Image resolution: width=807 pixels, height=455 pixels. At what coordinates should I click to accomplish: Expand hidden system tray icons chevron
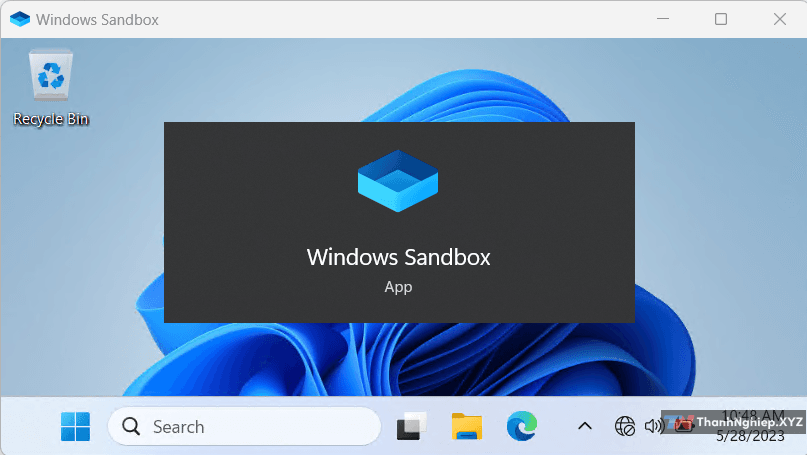click(585, 426)
